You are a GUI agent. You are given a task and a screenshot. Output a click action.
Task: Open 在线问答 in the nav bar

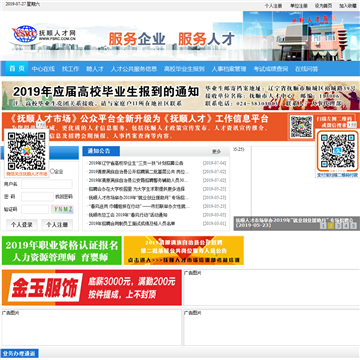pos(306,69)
